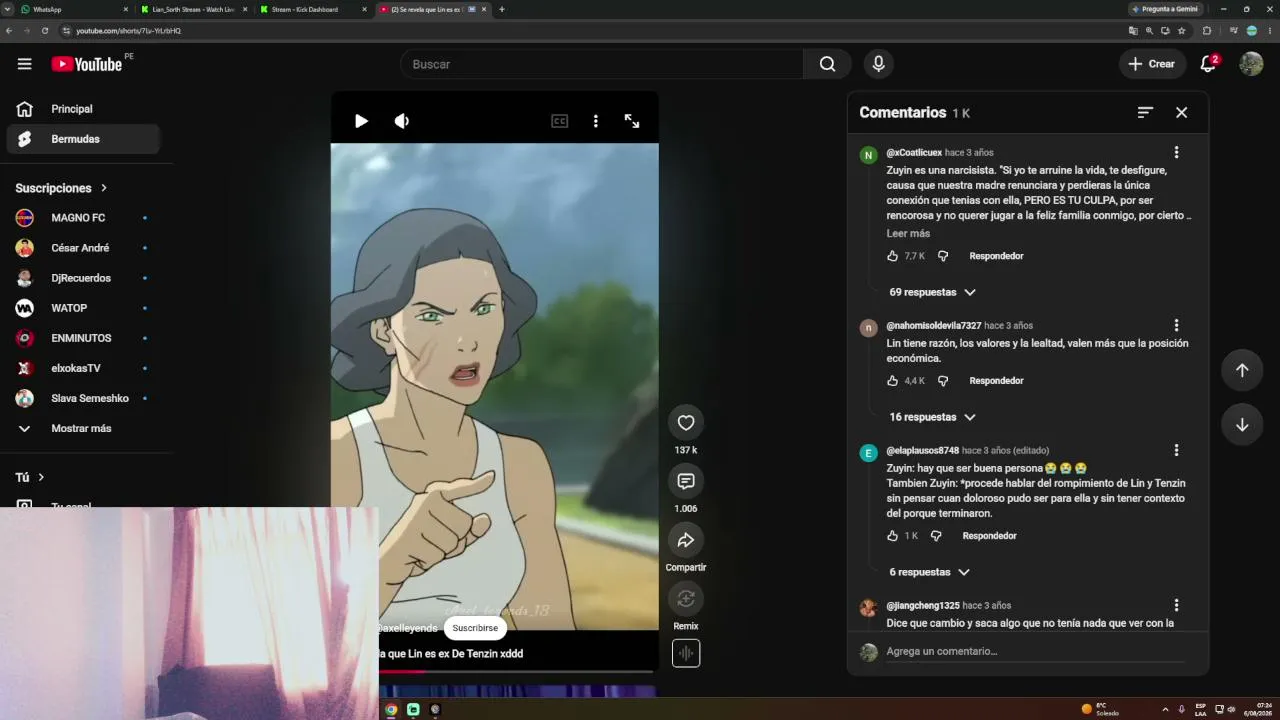1280x720 pixels.
Task: Expand the Suscripciones section chevron
Action: [x=103, y=188]
